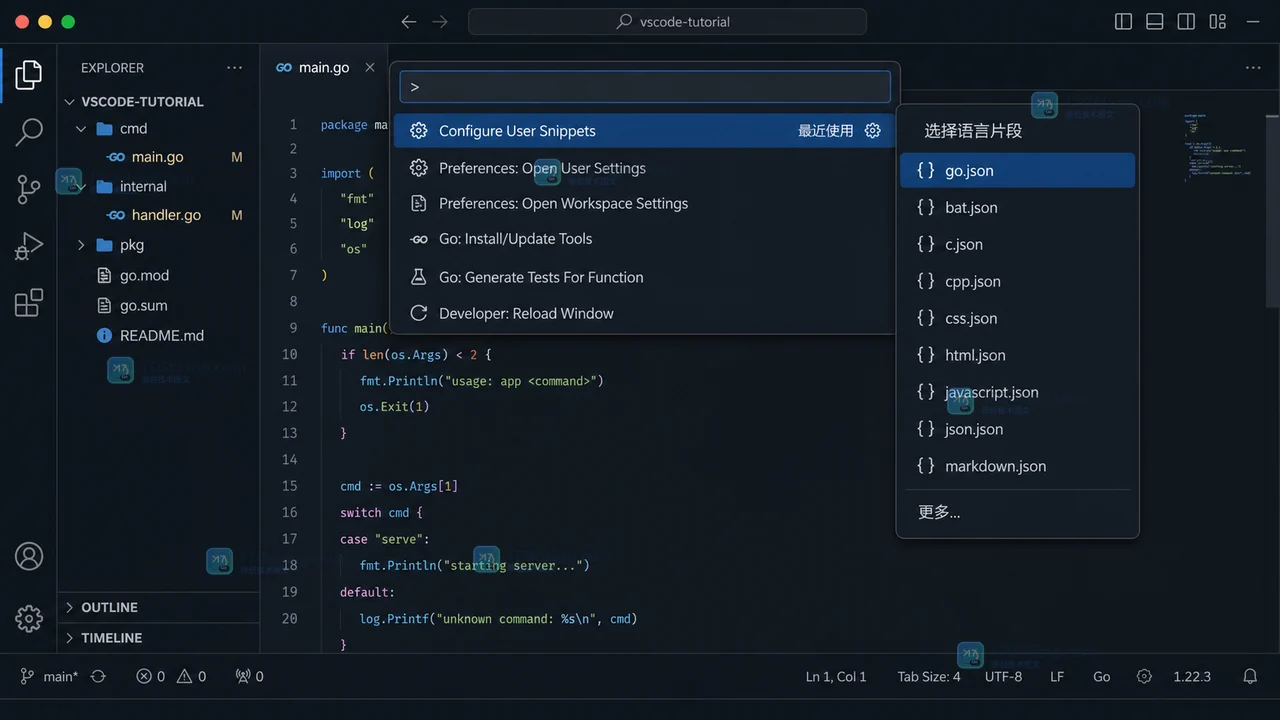Collapse the internal folder
Viewport: 1280px width, 720px height.
point(82,187)
